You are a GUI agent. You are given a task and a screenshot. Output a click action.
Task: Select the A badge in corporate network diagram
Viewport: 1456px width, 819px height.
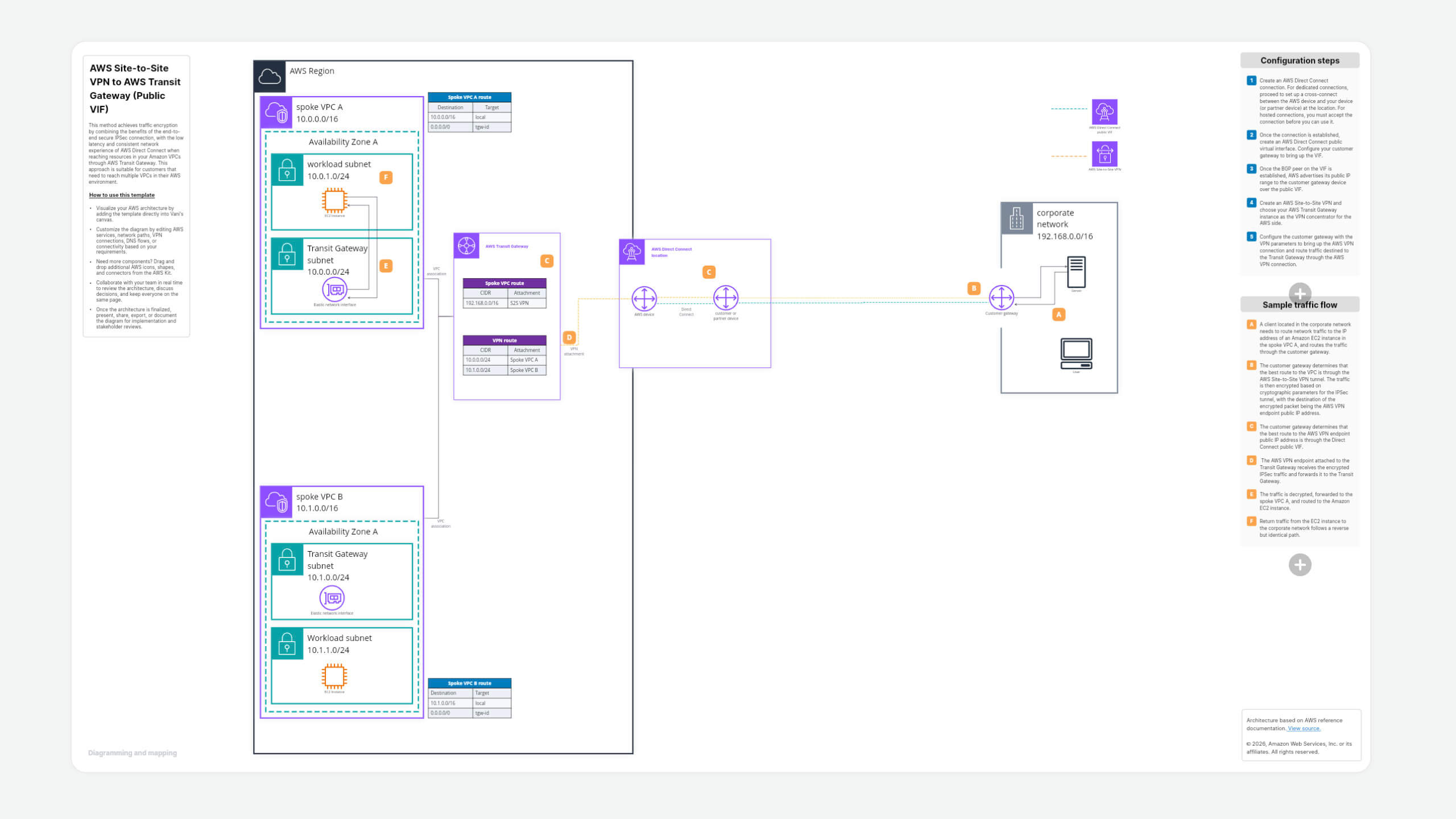tap(1059, 315)
